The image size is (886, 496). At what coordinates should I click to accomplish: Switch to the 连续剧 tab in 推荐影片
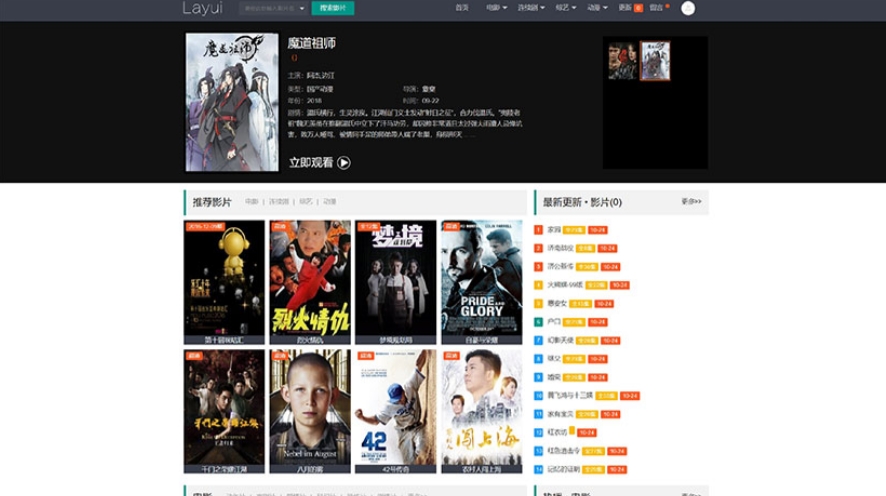pyautogui.click(x=279, y=202)
